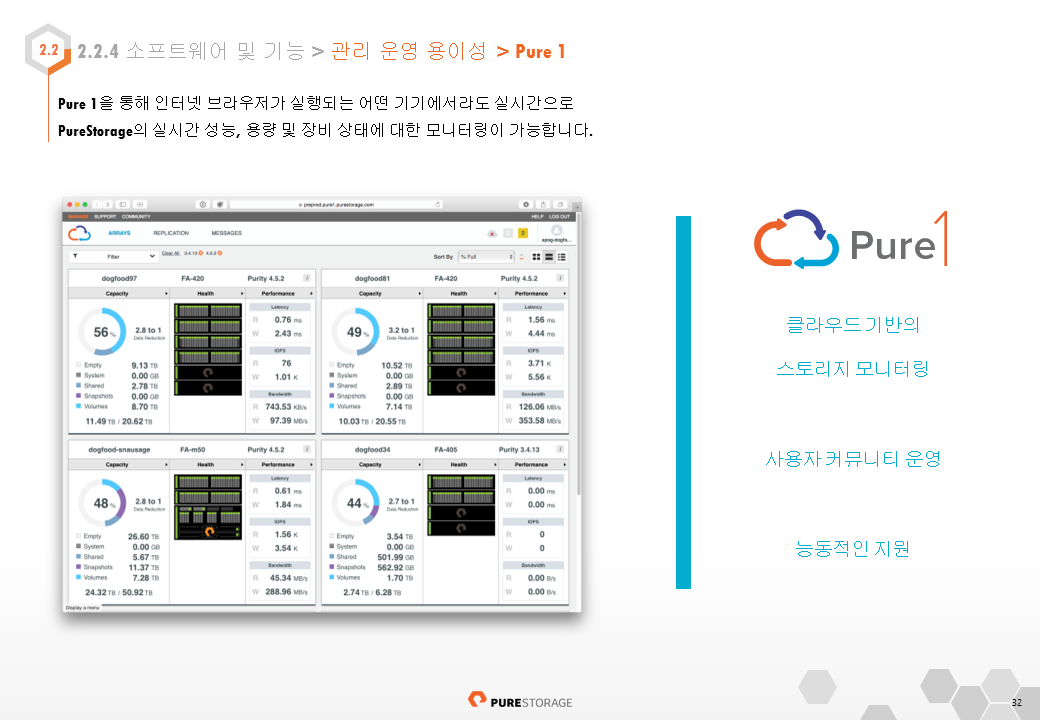Open the dogfood81 array name

tap(372, 278)
